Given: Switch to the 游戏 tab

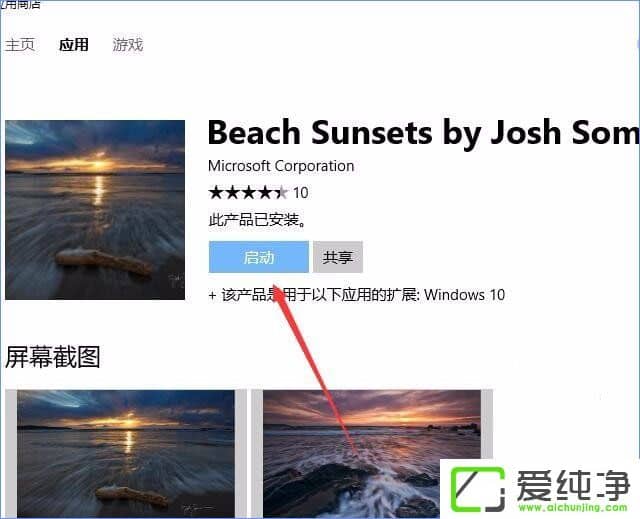Looking at the screenshot, I should click(x=128, y=44).
